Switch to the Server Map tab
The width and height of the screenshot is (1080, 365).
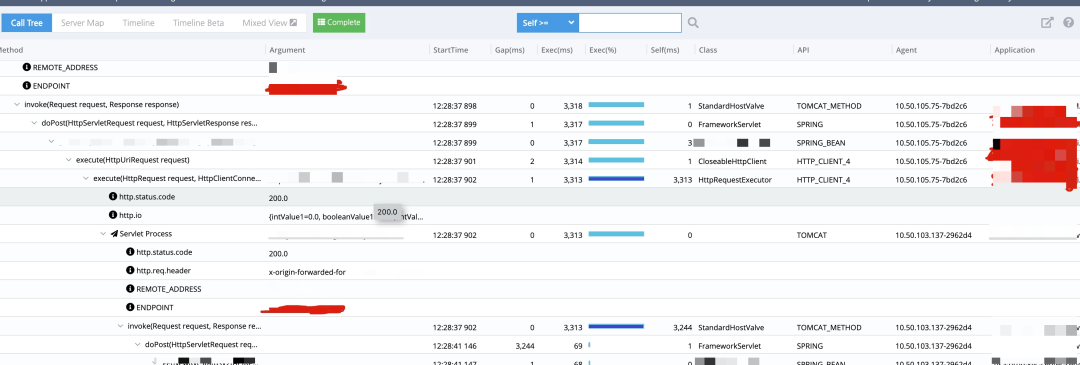tap(83, 23)
